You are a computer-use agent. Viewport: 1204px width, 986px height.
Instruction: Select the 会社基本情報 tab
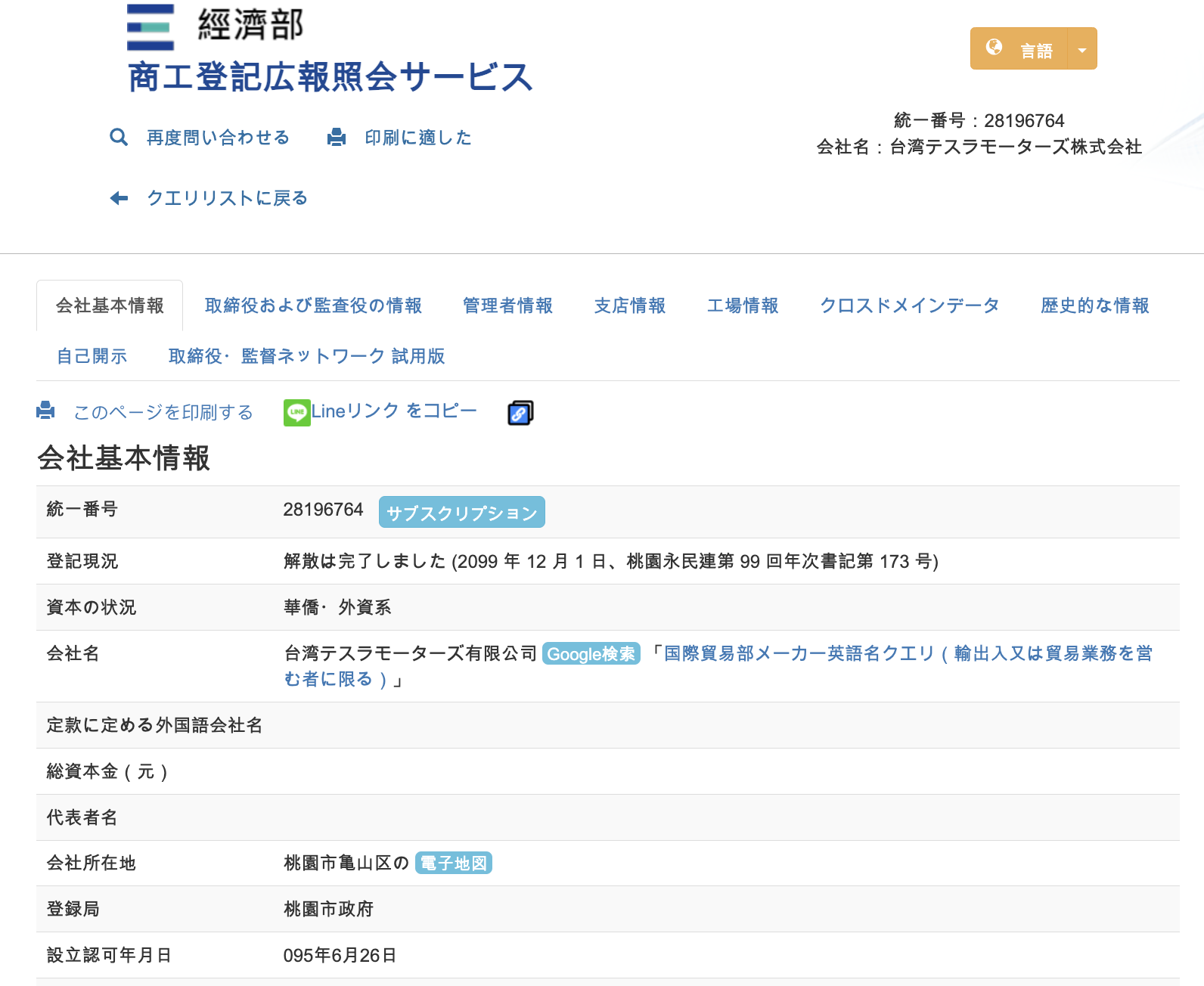tap(110, 305)
